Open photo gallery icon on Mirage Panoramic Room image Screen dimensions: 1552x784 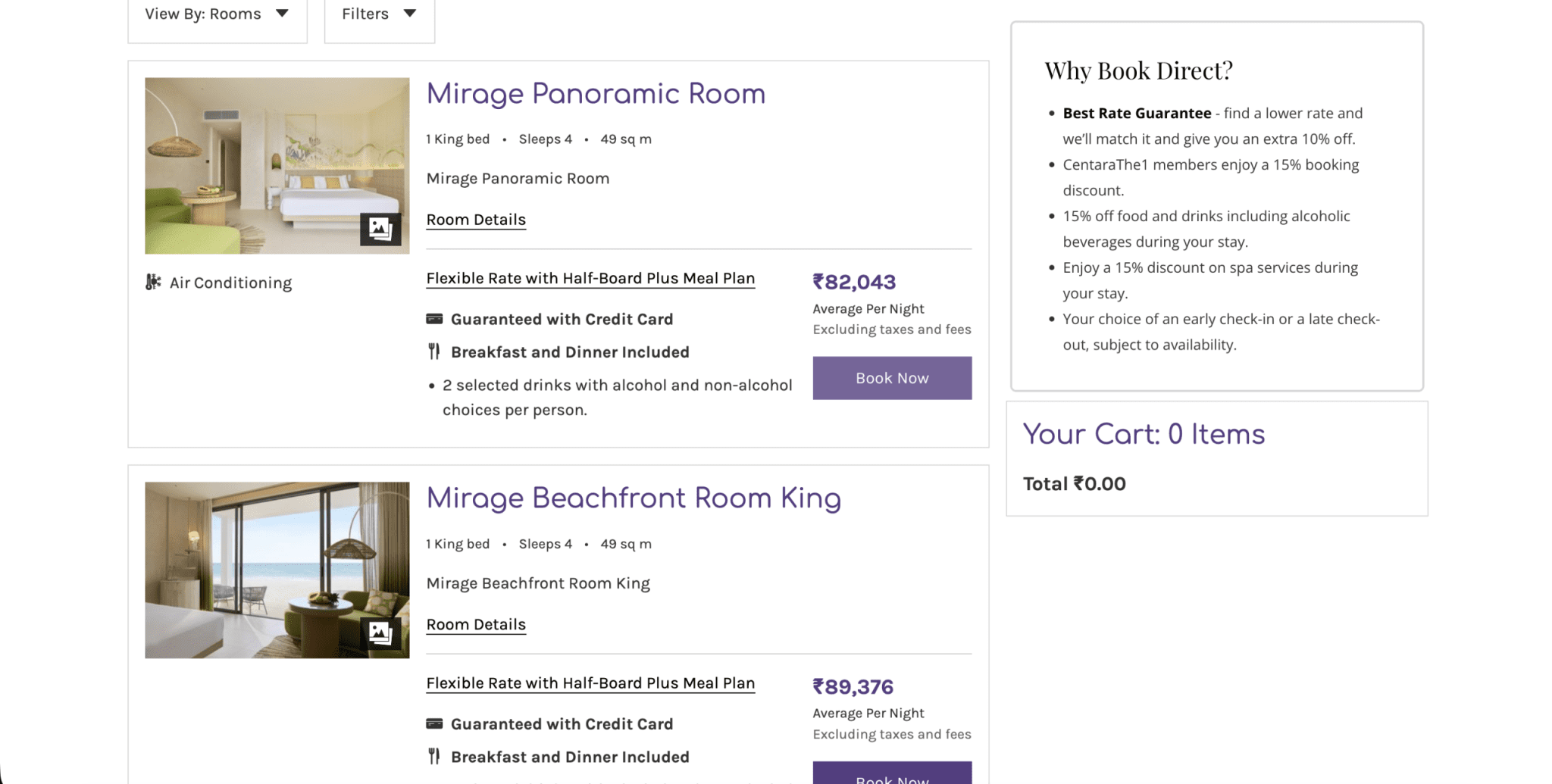(x=380, y=228)
